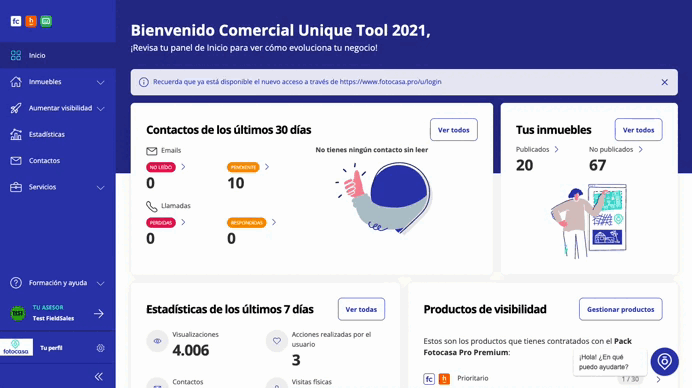Click the Estadísticas chart icon in sidebar
Screen dimensions: 692x388
tap(16, 134)
